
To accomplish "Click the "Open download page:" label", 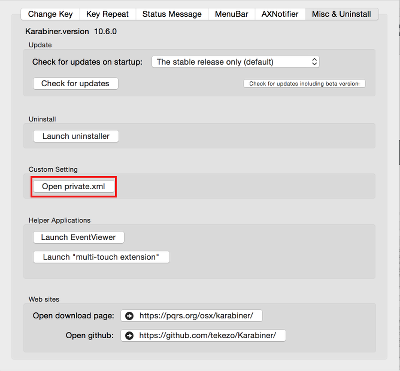I will pyautogui.click(x=73, y=316).
